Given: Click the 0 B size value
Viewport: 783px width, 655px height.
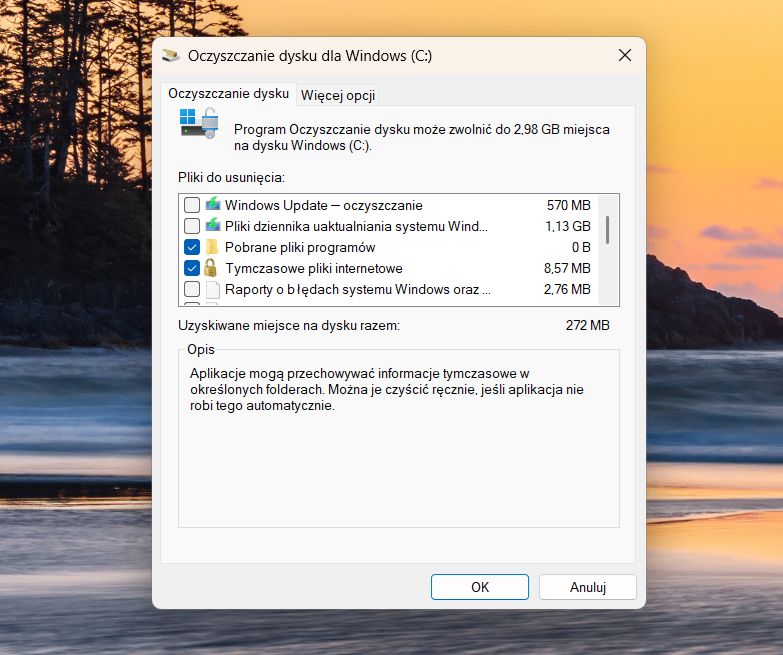Looking at the screenshot, I should (x=581, y=247).
